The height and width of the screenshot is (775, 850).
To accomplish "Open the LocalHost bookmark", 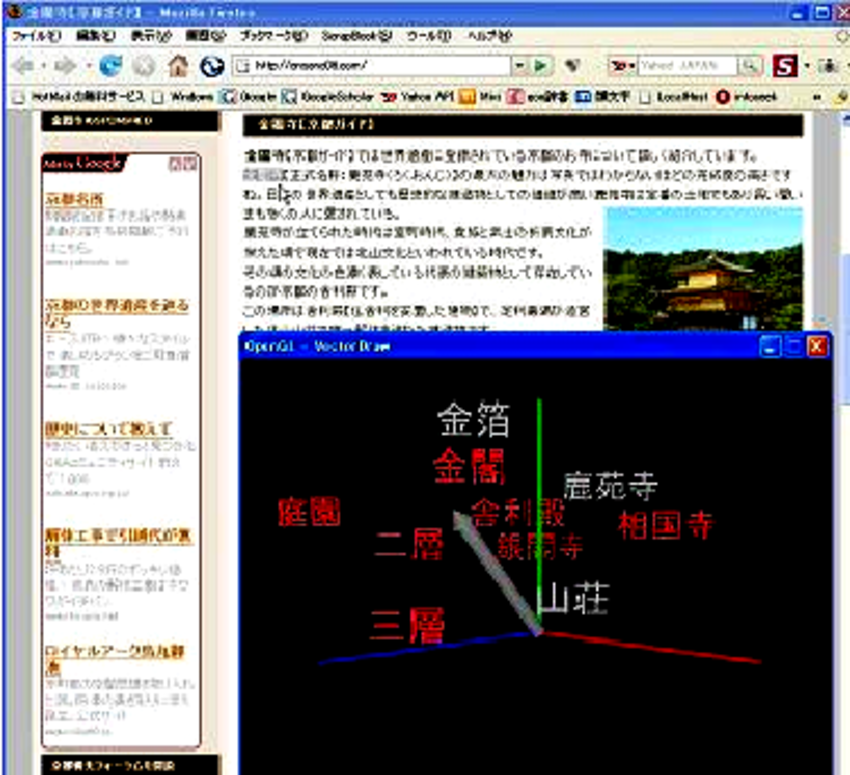I will coord(674,97).
